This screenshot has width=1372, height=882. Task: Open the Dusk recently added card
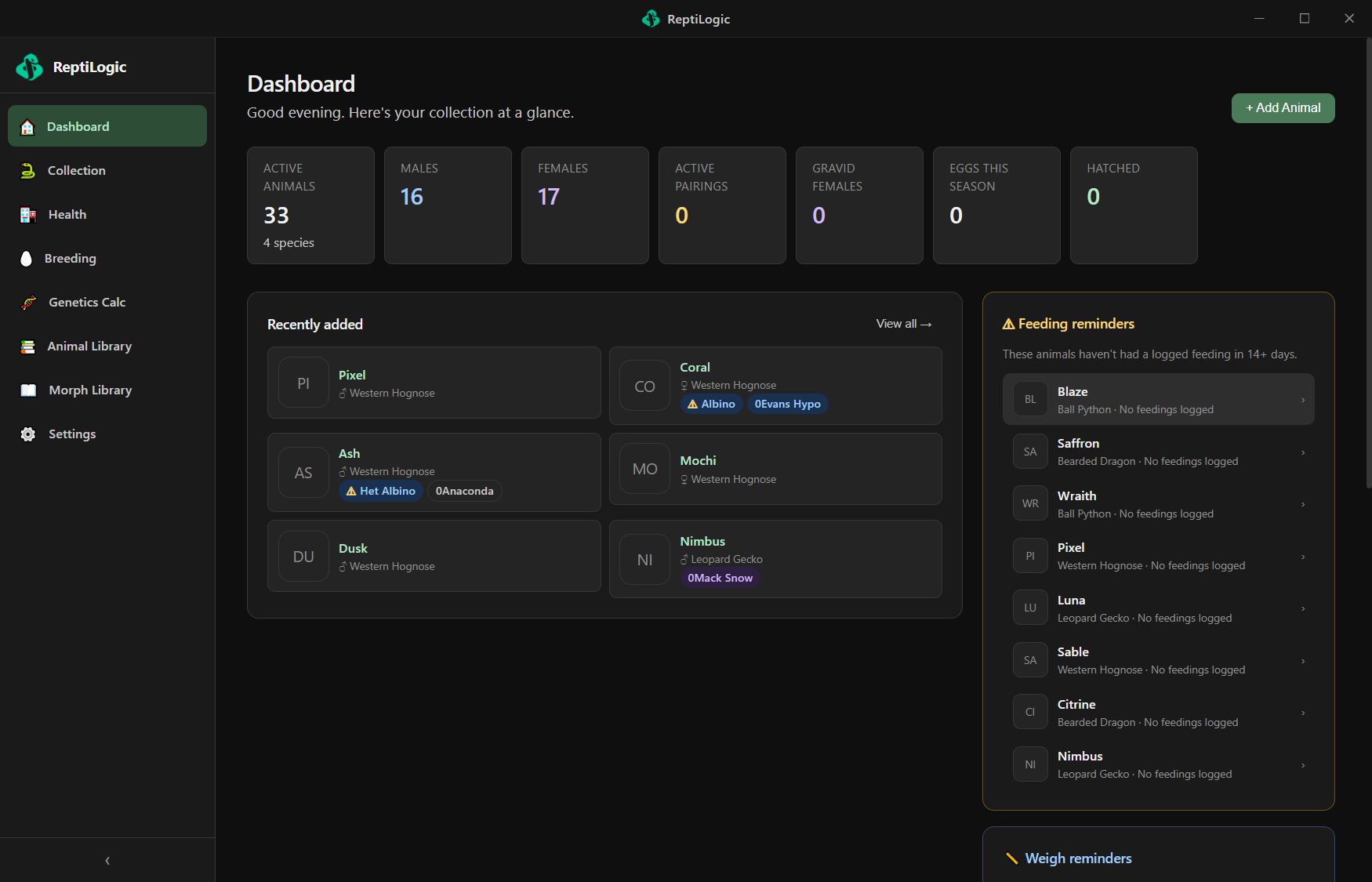coord(434,556)
